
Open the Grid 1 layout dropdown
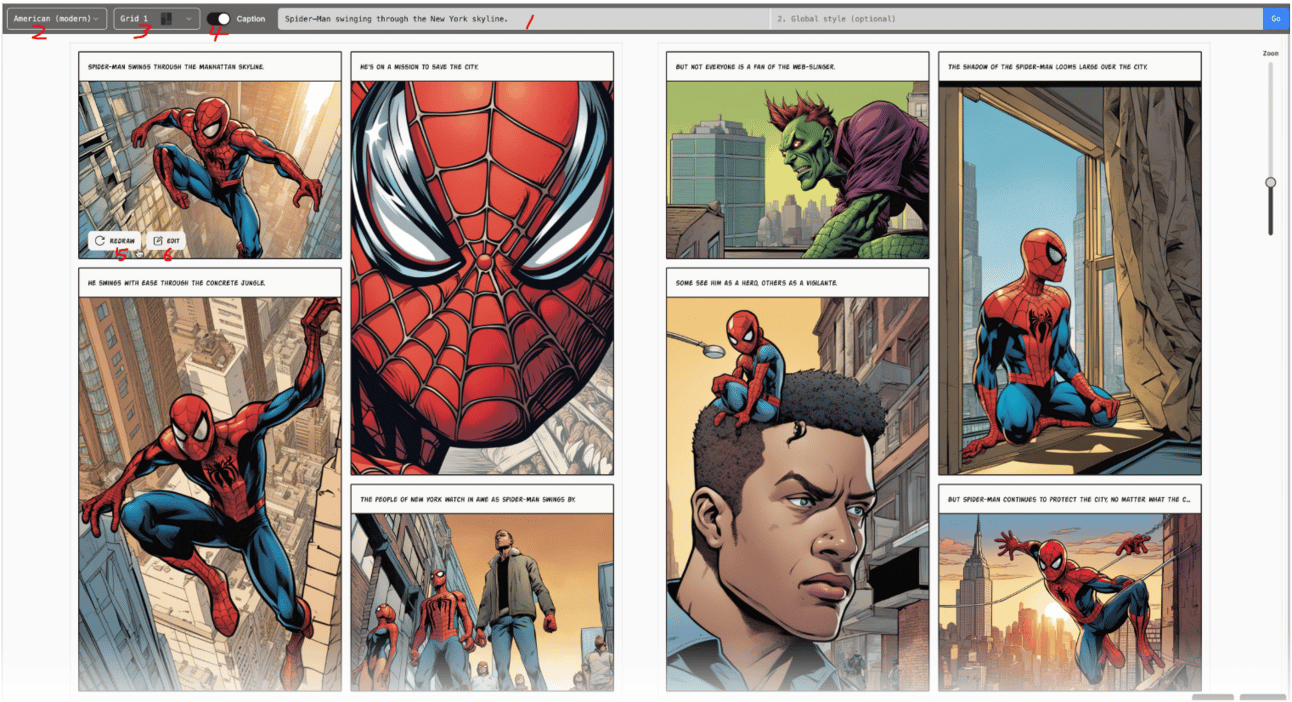point(156,18)
